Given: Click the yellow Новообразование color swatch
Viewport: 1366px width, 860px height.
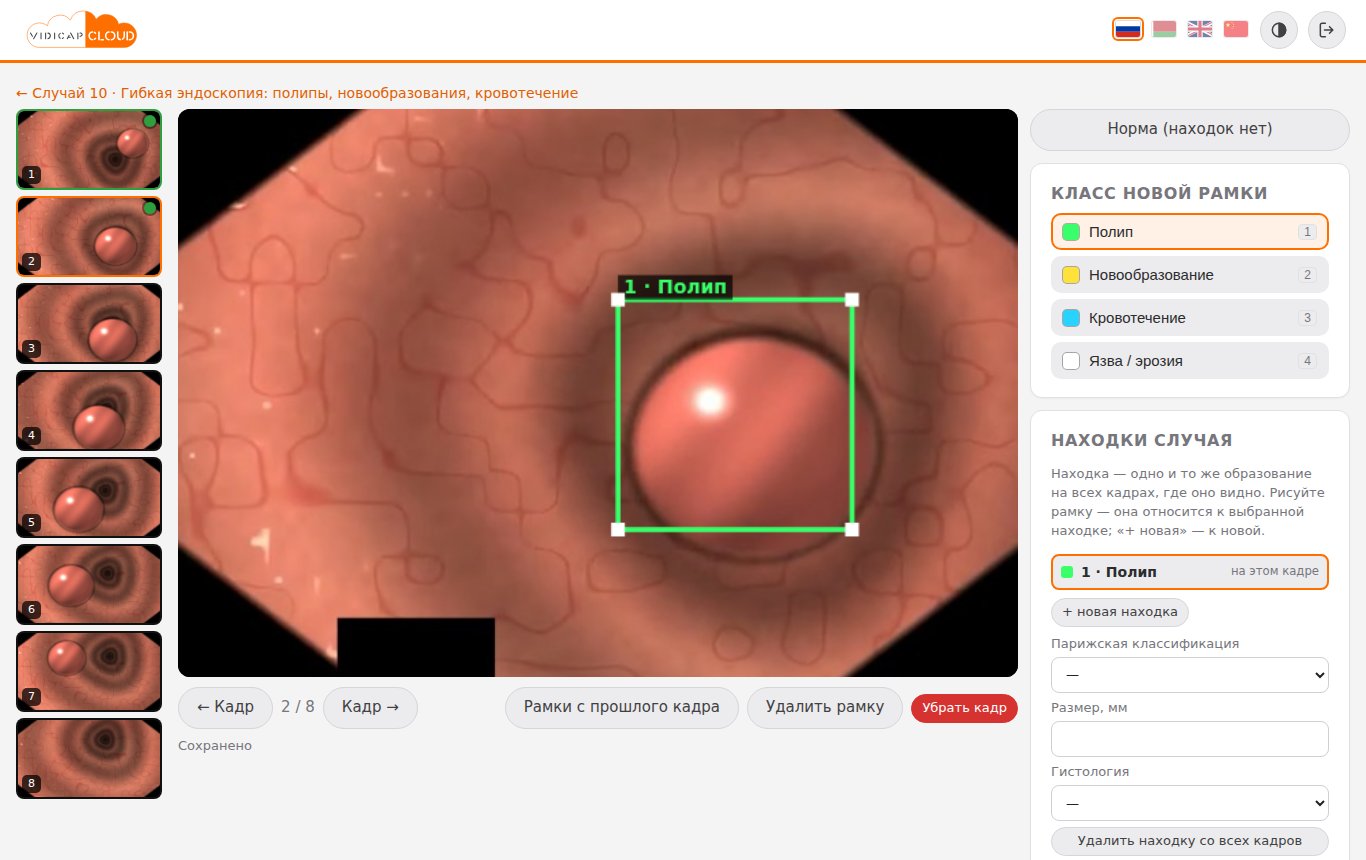Looking at the screenshot, I should pyautogui.click(x=1071, y=275).
